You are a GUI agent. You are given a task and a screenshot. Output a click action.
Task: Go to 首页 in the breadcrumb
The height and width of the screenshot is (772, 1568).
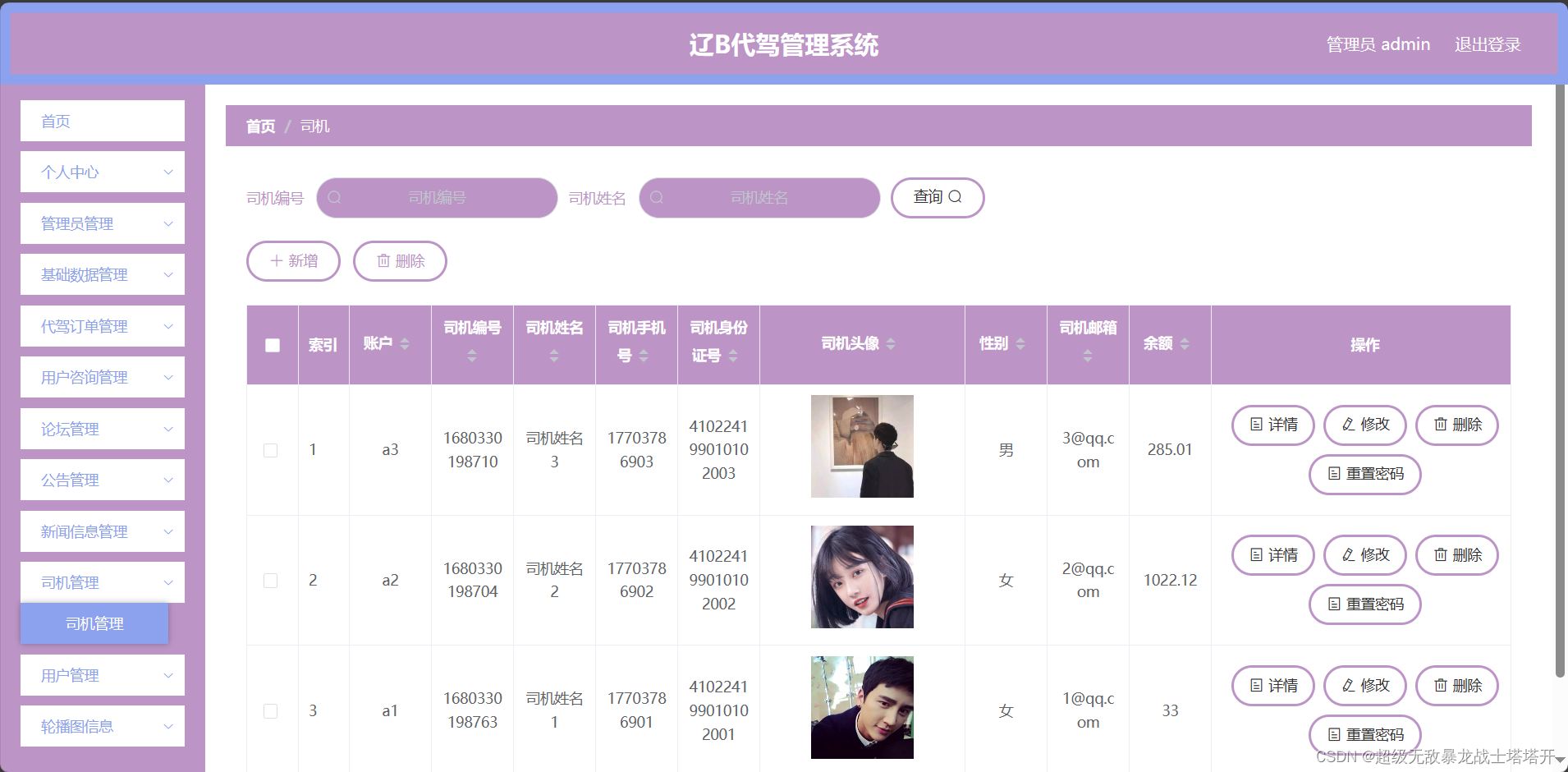coord(260,126)
